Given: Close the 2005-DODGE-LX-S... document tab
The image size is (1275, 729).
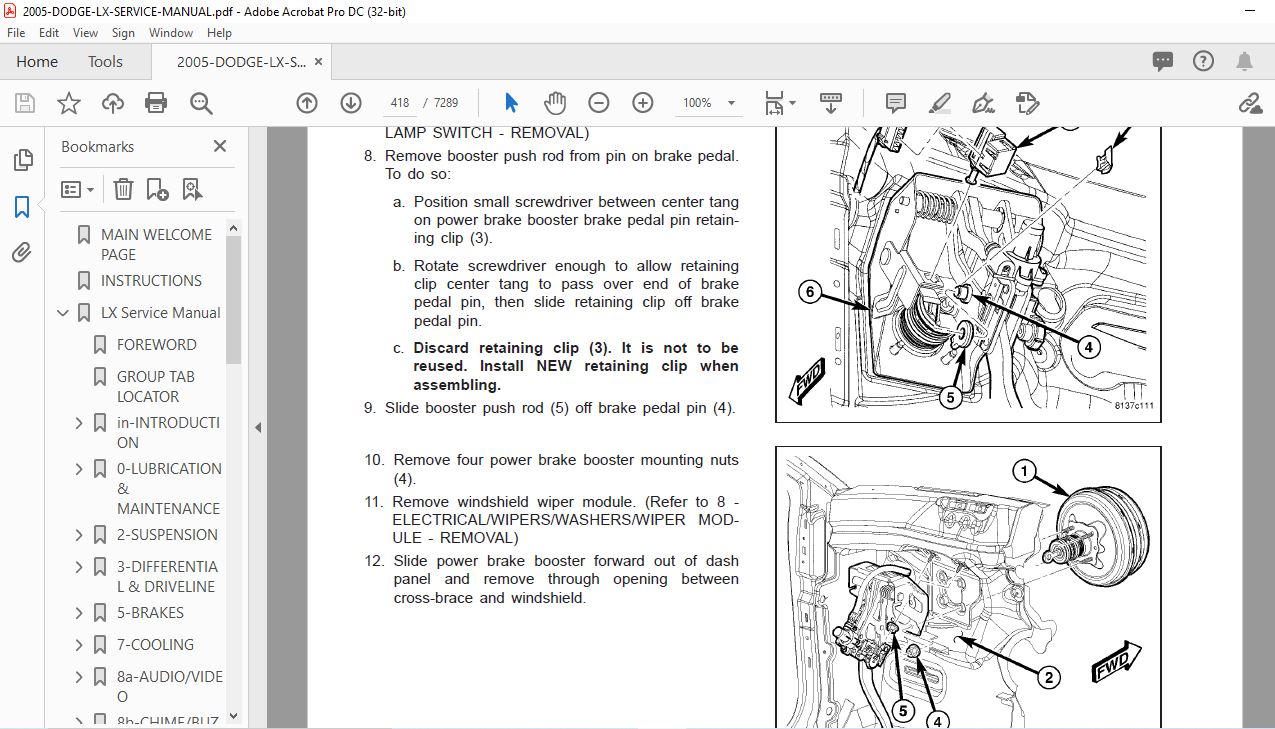Looking at the screenshot, I should pos(319,62).
